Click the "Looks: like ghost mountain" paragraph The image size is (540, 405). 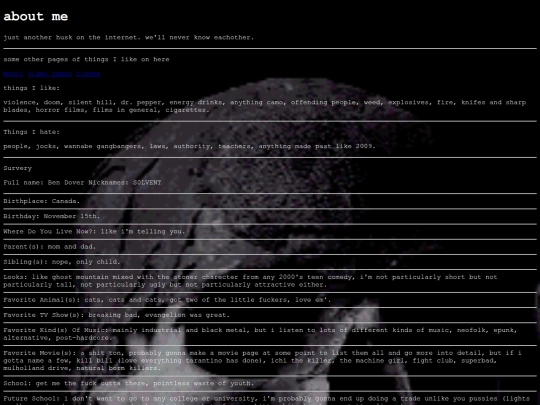click(x=250, y=281)
